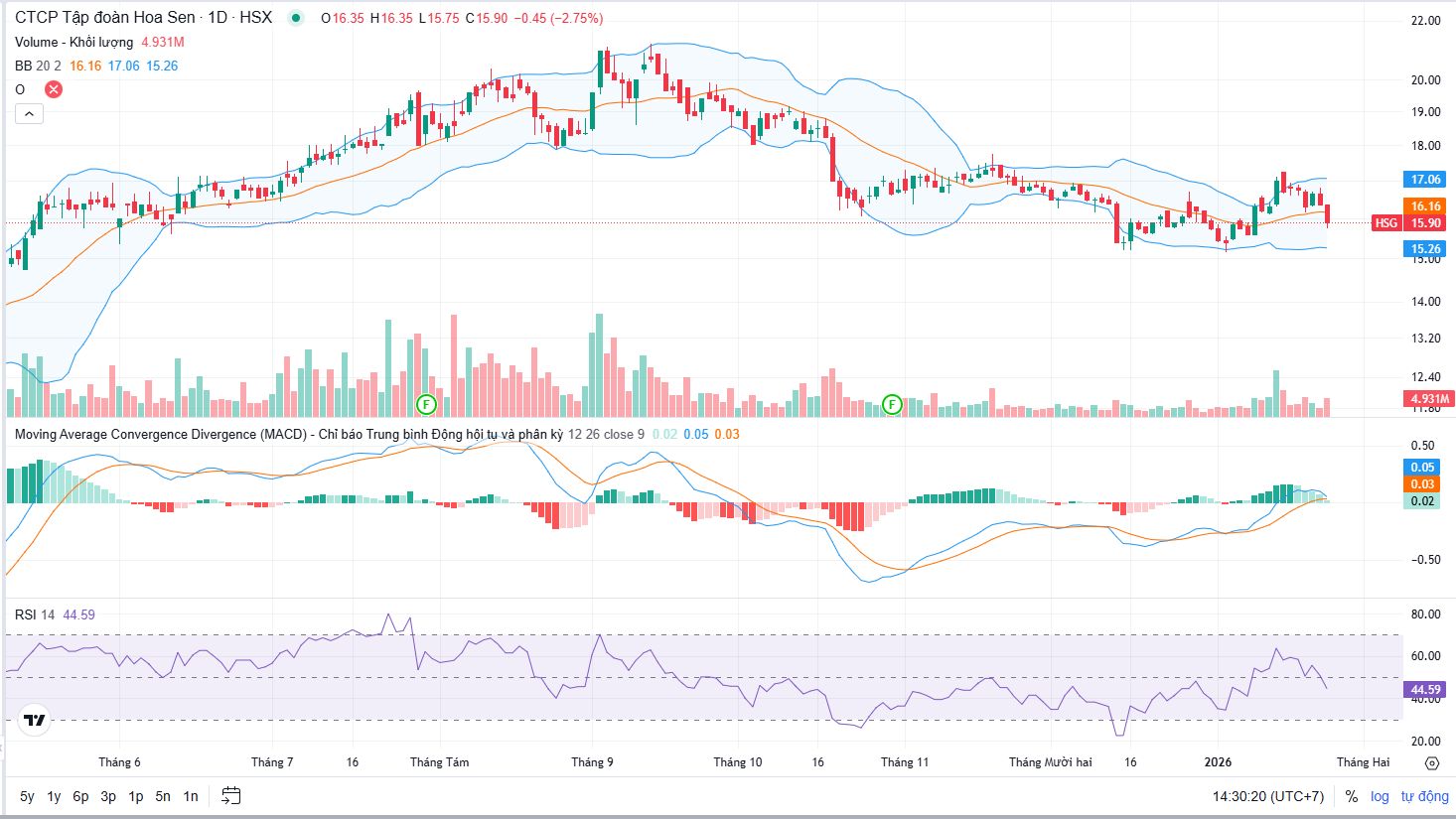Toggle log scale mode
1456x819 pixels.
[1380, 796]
